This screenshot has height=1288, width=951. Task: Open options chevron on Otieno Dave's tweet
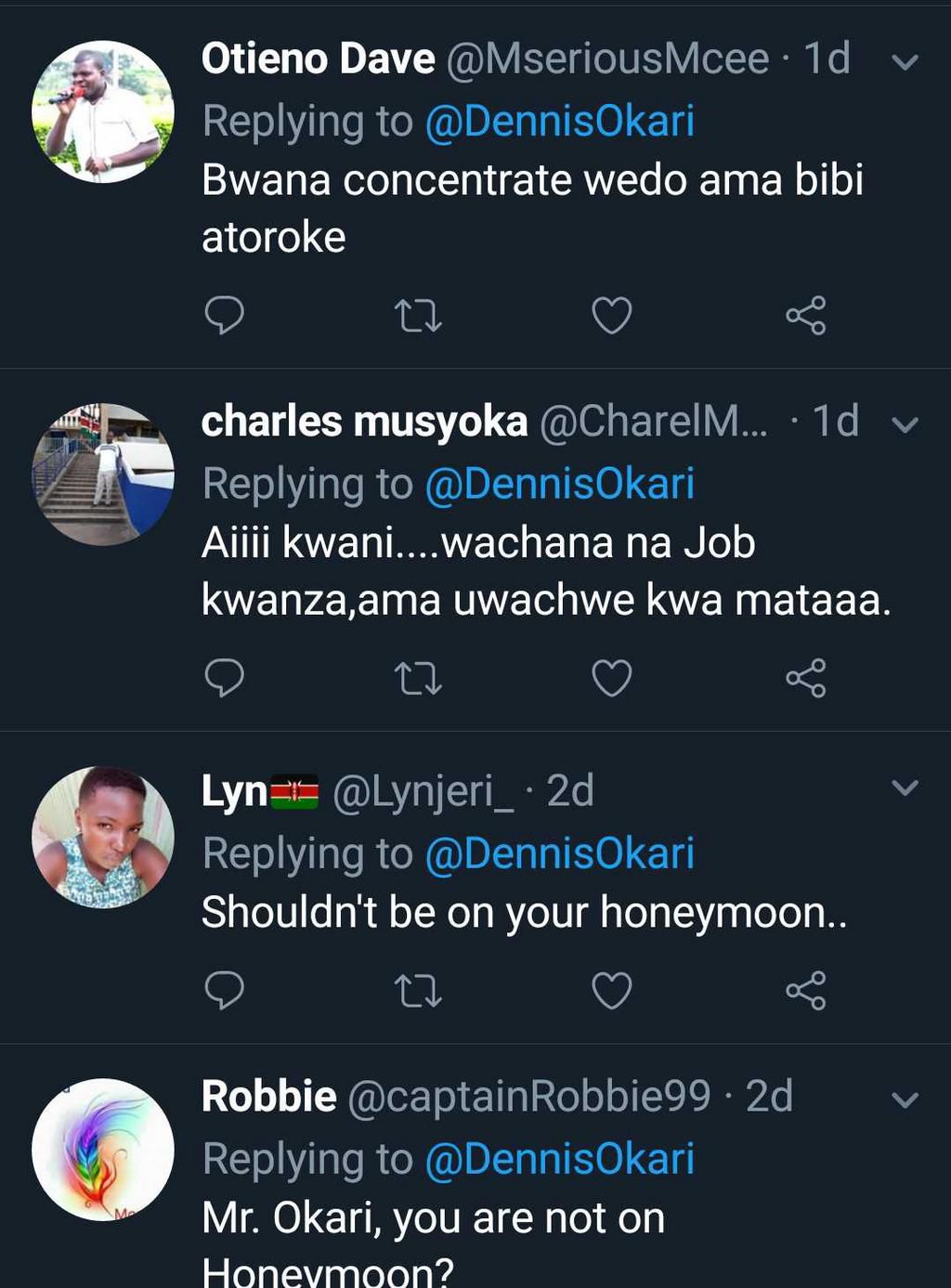tap(905, 62)
